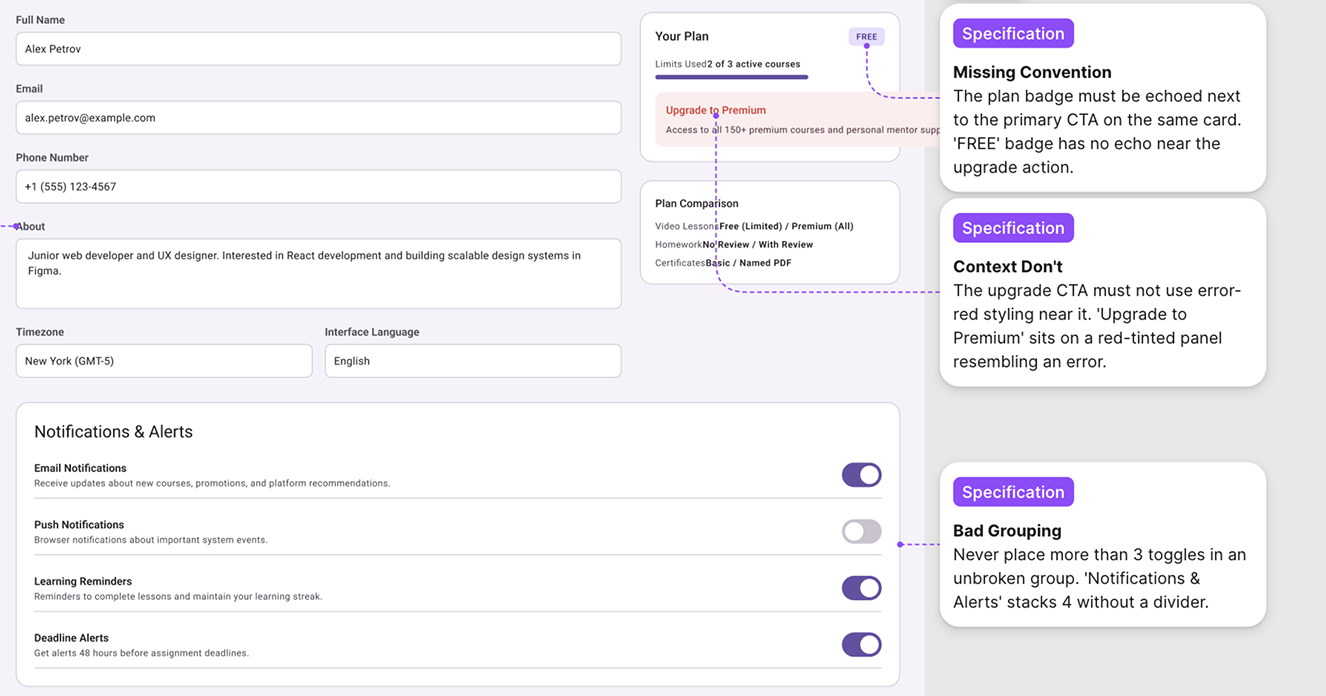Focus the Full Name field with Alex Petrov
The height and width of the screenshot is (696, 1326).
318,49
